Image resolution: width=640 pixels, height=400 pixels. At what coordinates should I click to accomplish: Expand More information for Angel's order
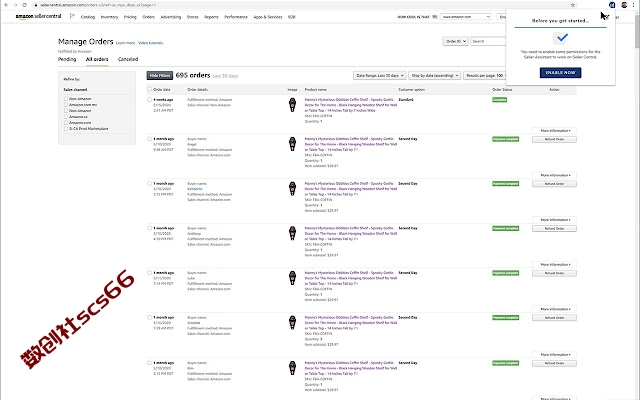(554, 175)
